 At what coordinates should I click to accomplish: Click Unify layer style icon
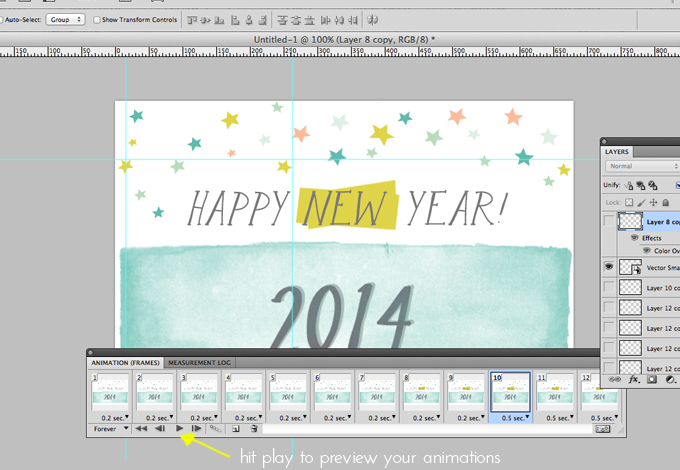tap(653, 186)
